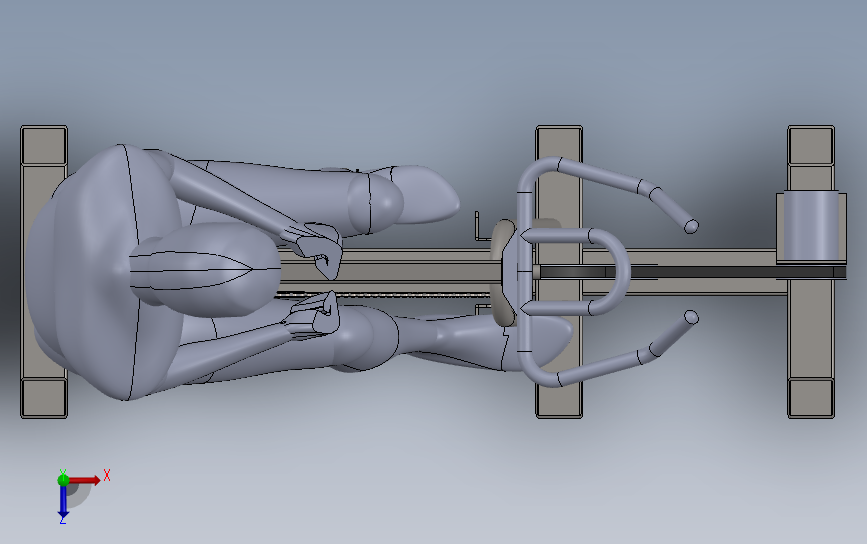Screen dimensions: 867x544
Task: Click the green Y axis dot of the triad
Action: [63, 479]
